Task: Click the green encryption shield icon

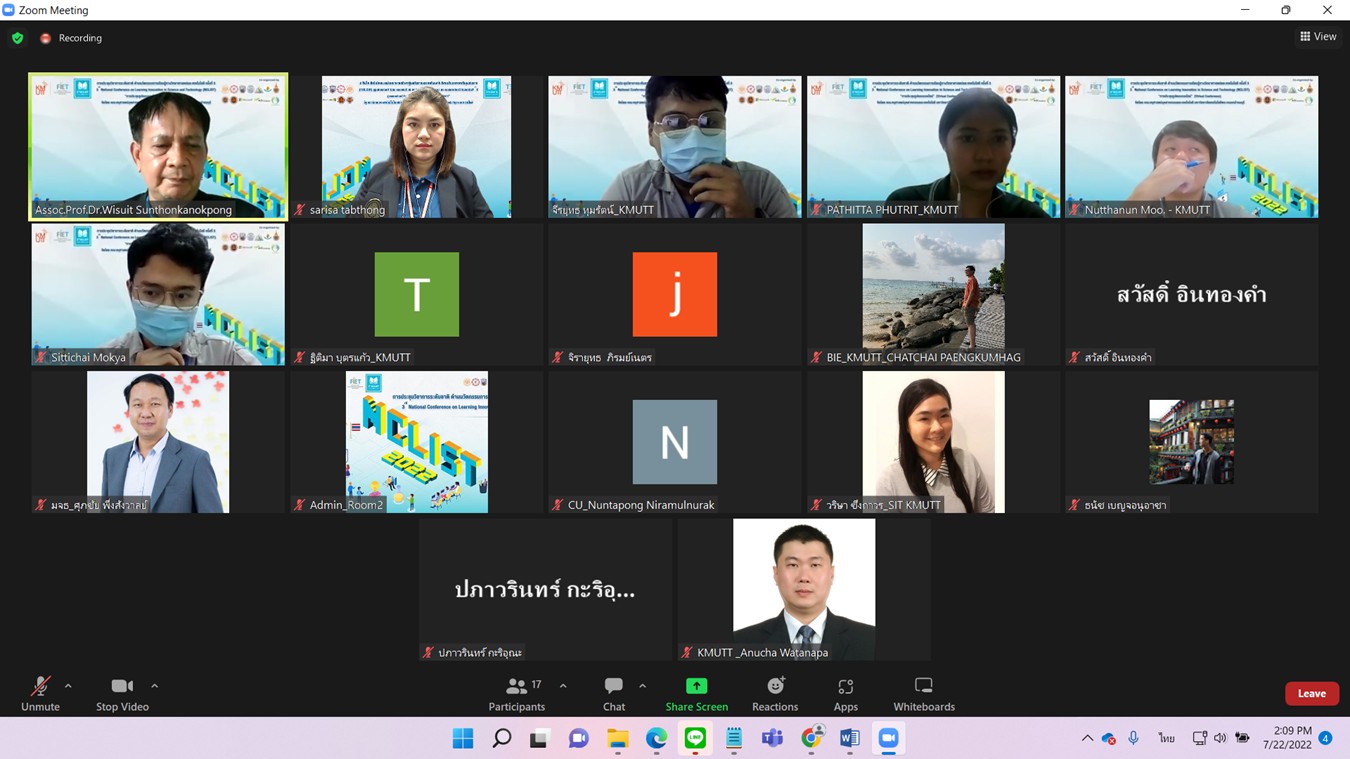Action: pyautogui.click(x=18, y=38)
